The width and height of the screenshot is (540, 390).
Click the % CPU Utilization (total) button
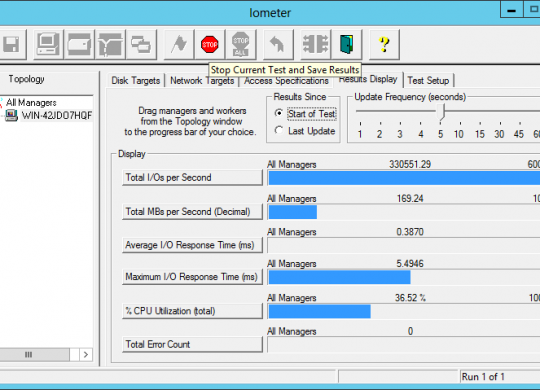pyautogui.click(x=192, y=311)
